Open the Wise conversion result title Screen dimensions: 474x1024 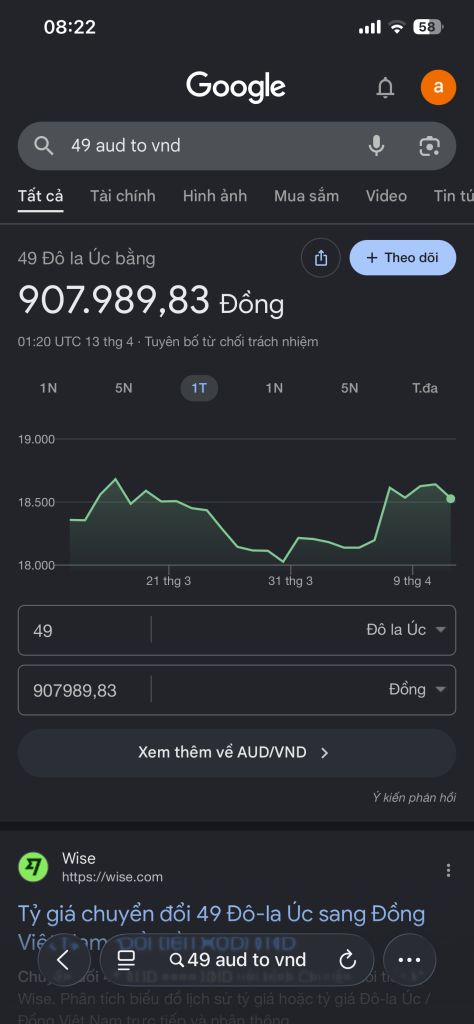[x=221, y=927]
